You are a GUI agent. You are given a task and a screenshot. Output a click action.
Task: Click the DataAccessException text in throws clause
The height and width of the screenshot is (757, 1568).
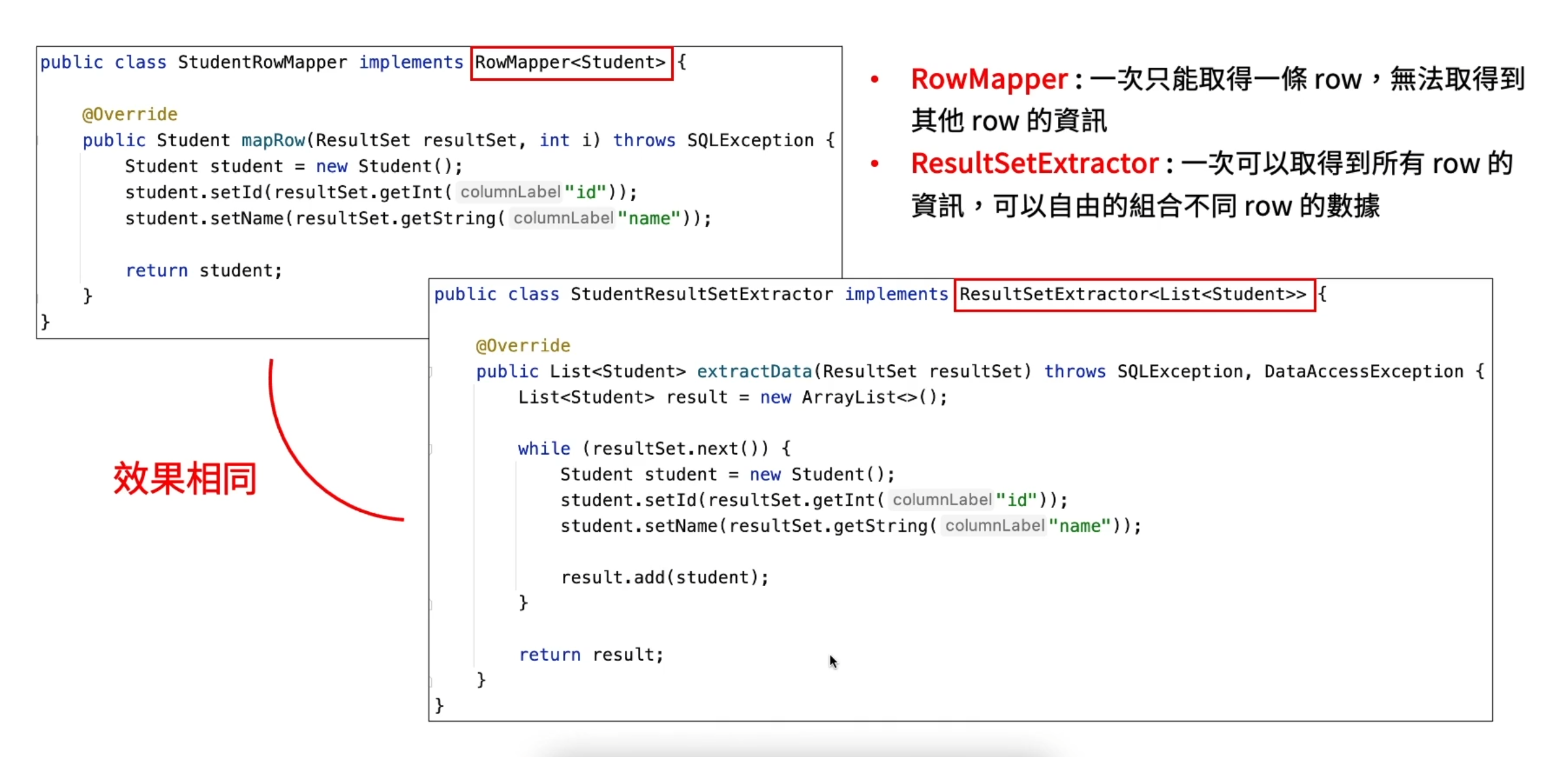pos(1364,372)
